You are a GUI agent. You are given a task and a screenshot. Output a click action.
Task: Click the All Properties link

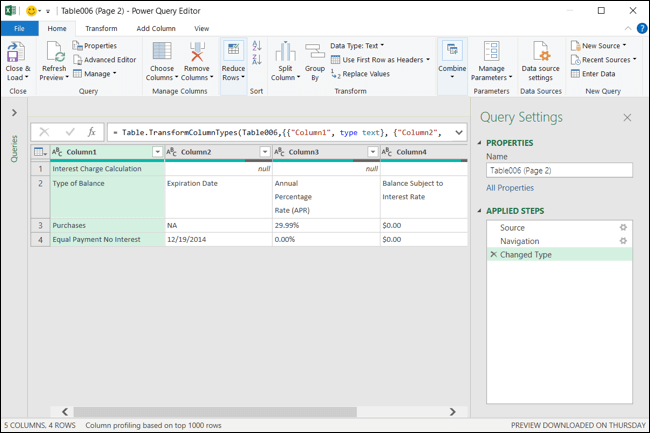(x=509, y=188)
